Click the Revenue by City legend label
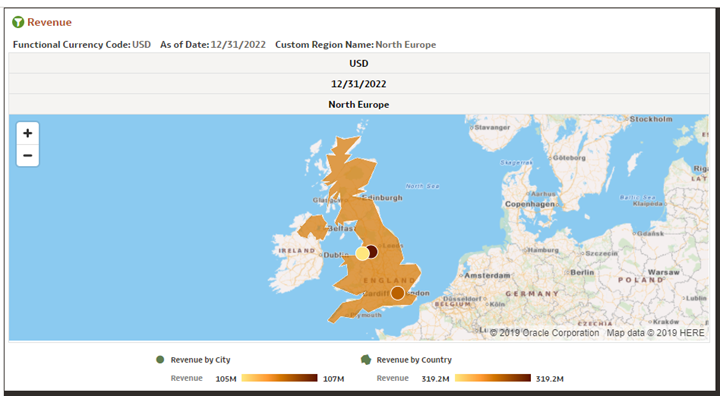 pos(200,360)
